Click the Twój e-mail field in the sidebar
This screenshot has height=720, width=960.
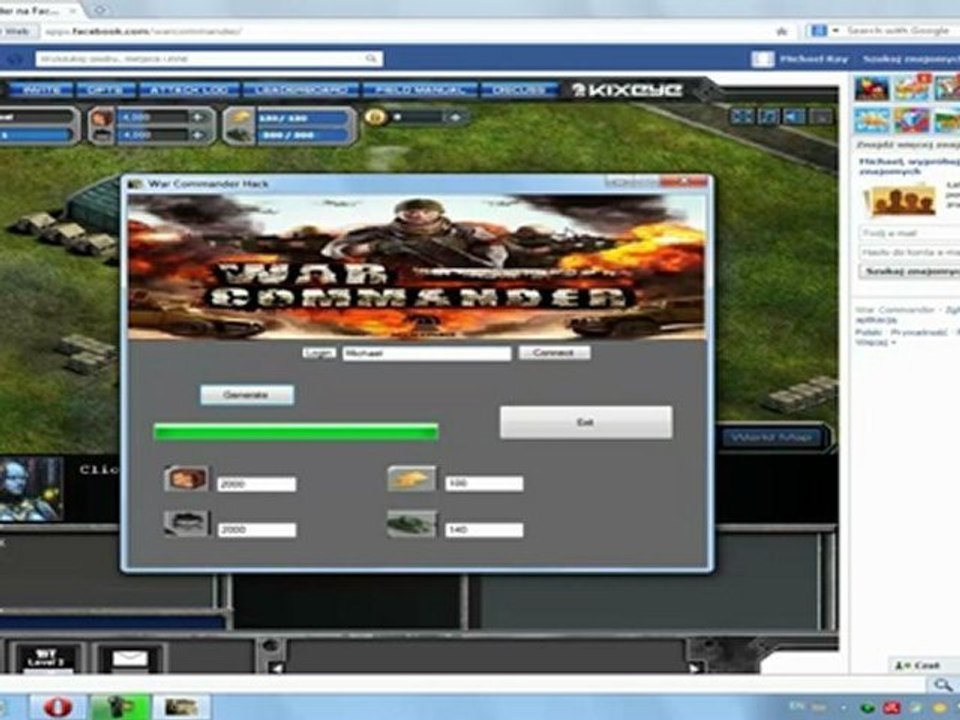[x=909, y=233]
